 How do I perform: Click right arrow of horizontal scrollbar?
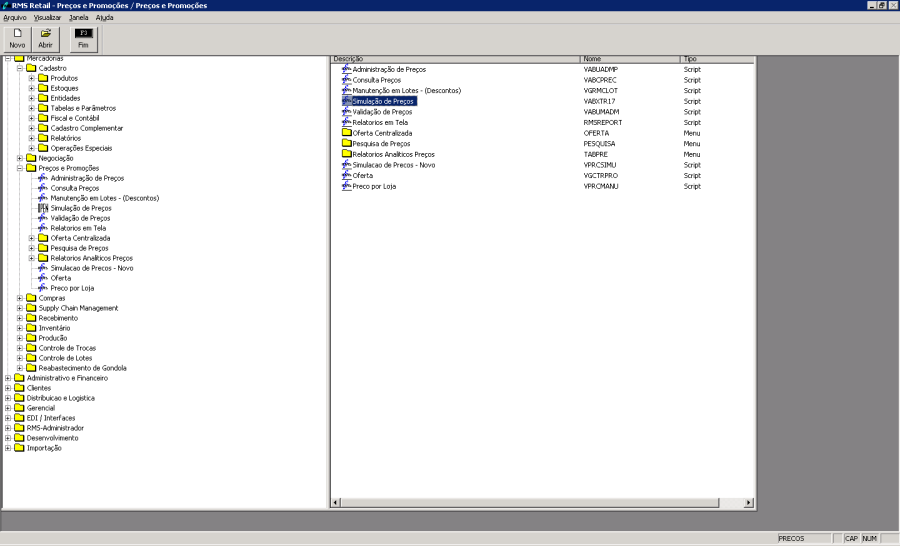tap(748, 502)
